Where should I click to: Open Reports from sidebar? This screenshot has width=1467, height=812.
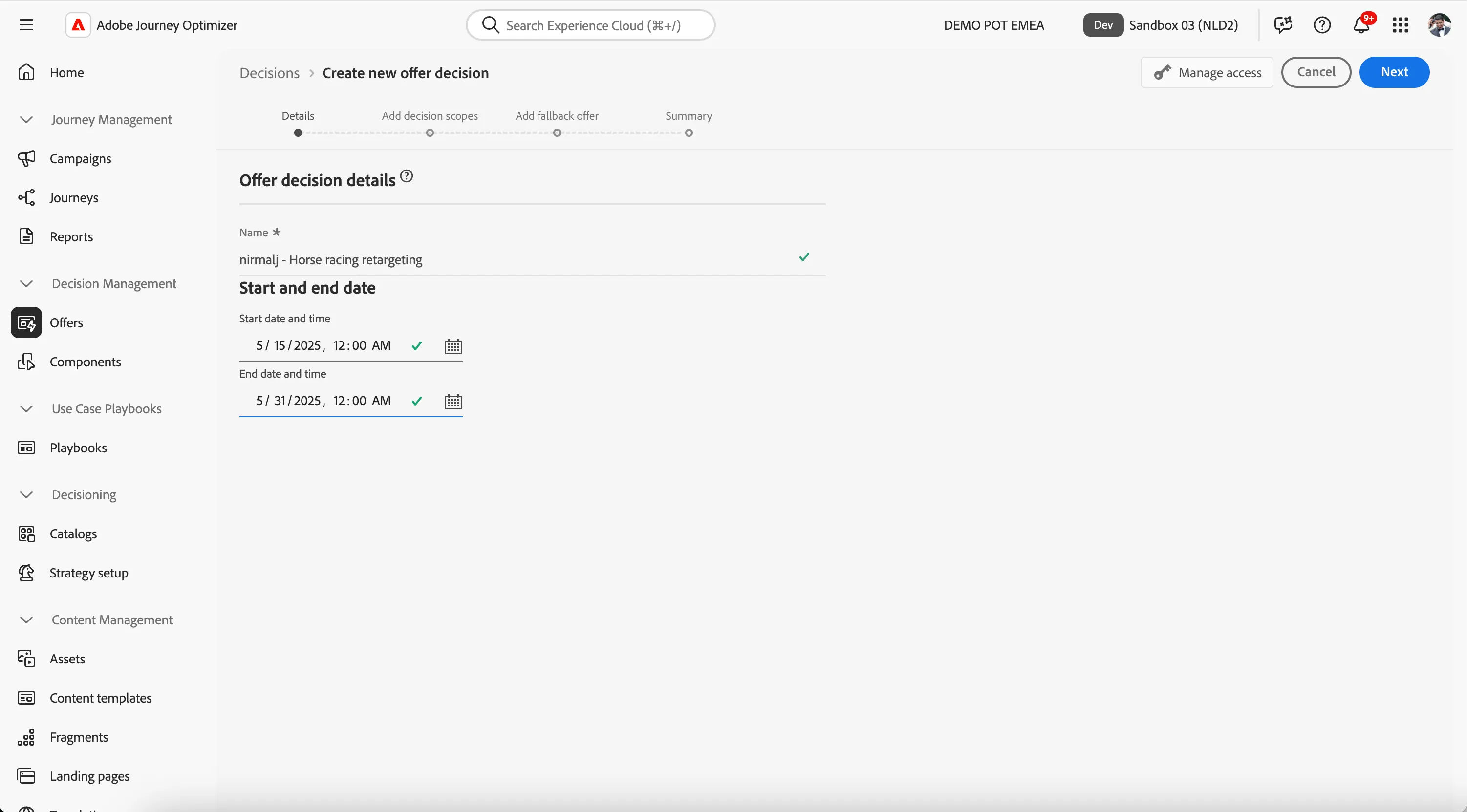[x=71, y=236]
